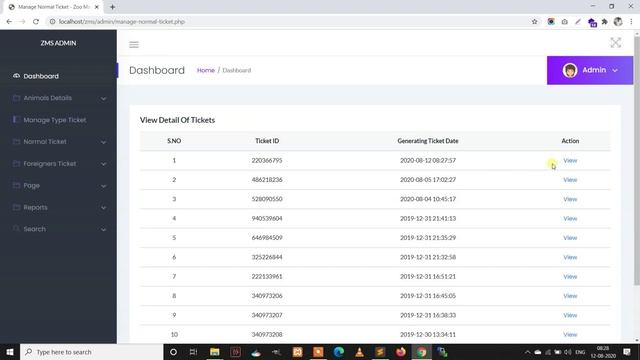View ticket 528090550 details
Viewport: 640px width, 360px height.
pos(570,199)
